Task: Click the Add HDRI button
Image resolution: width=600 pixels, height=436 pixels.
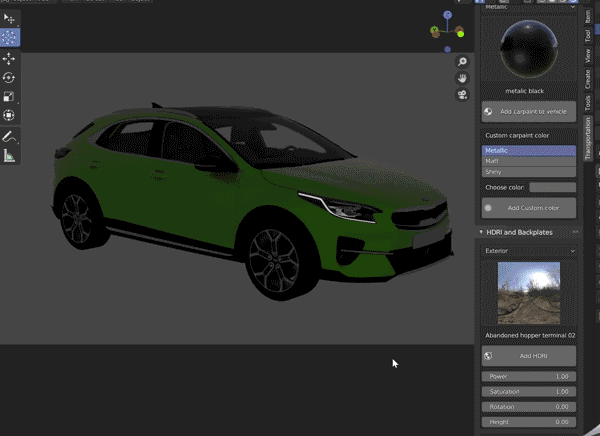Action: [529, 356]
